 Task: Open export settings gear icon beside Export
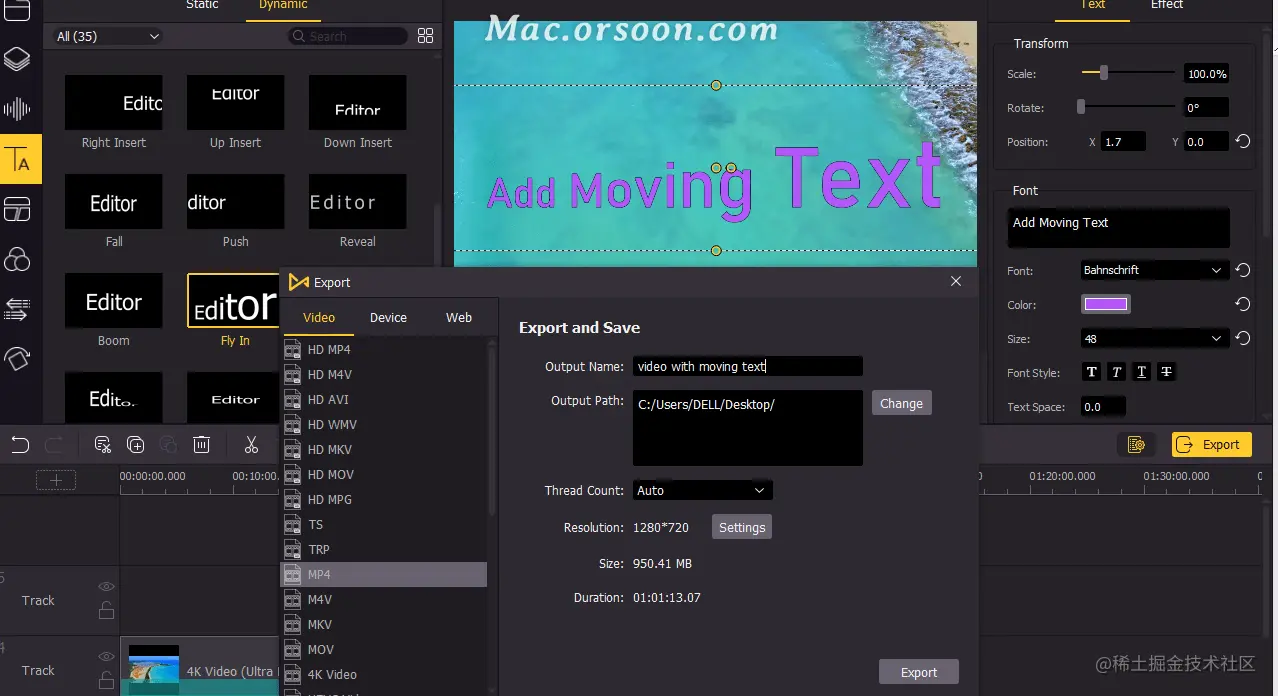1135,445
